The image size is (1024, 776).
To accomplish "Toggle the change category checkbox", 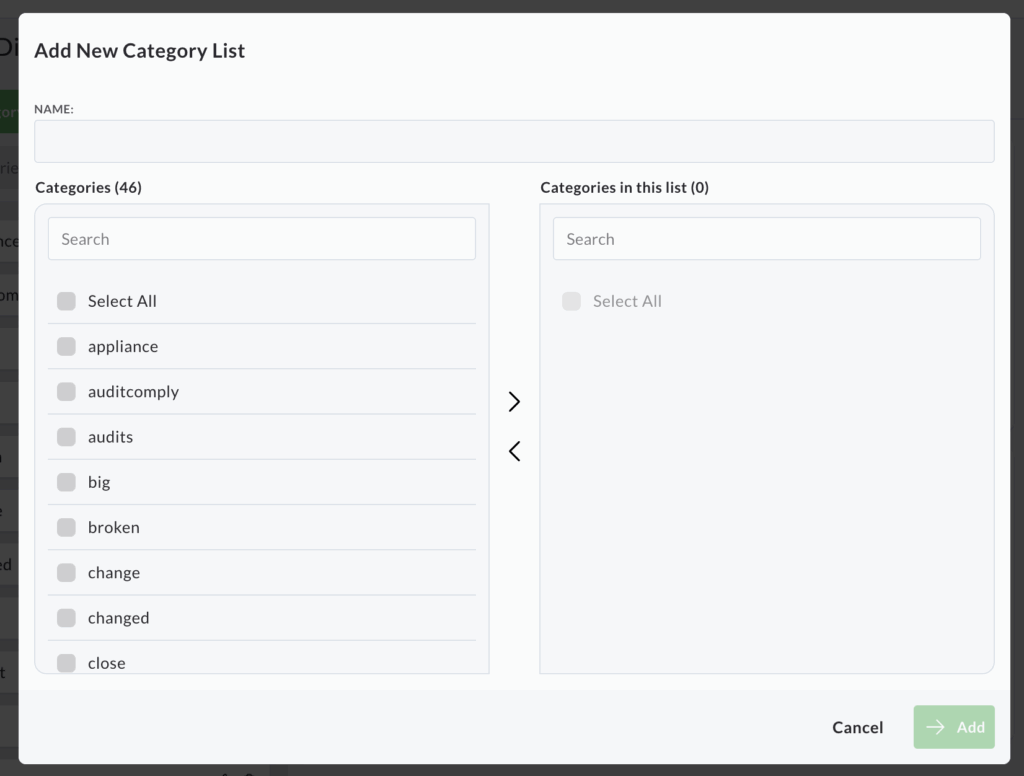I will pos(67,573).
